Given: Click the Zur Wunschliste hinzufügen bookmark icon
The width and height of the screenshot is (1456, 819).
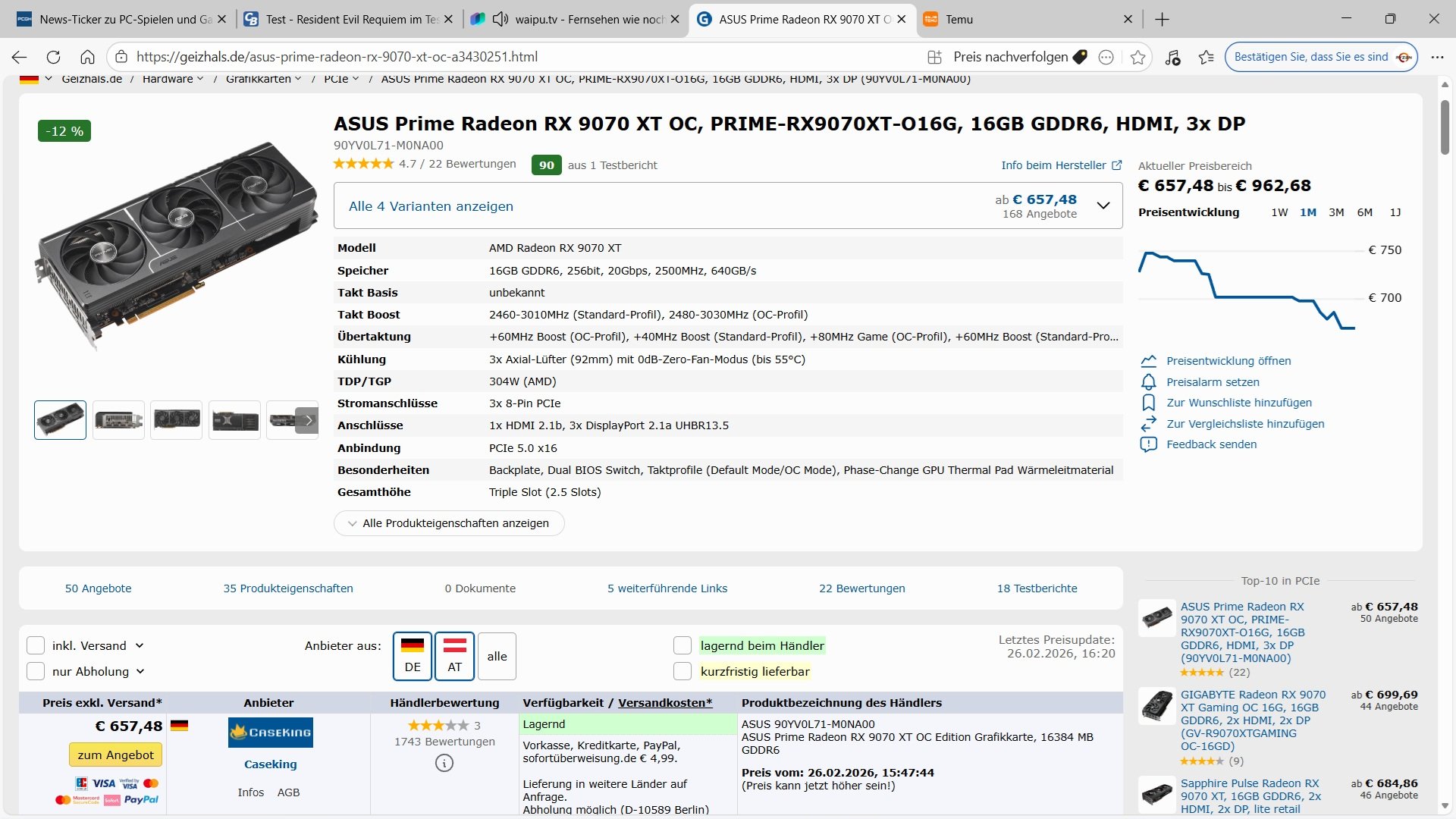Looking at the screenshot, I should (1148, 403).
